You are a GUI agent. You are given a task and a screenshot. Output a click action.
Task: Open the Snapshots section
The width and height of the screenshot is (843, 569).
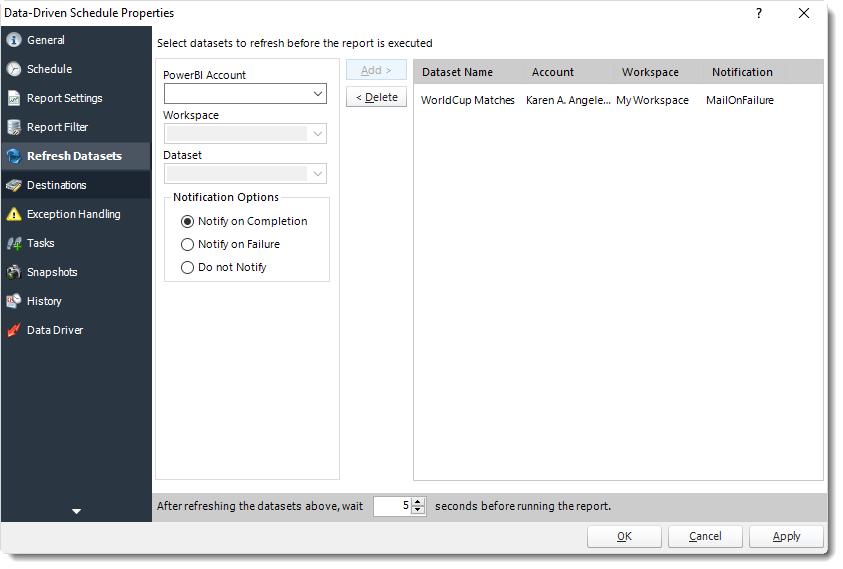pos(76,272)
